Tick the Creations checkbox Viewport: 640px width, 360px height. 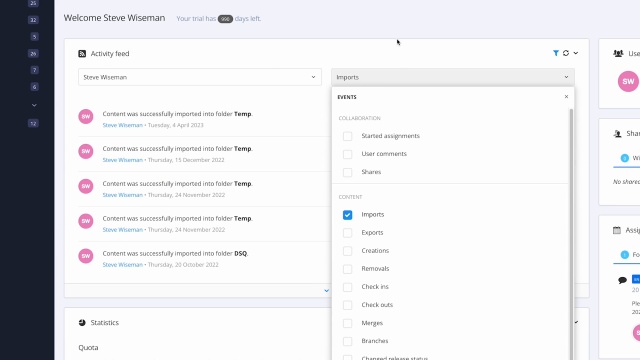tap(347, 251)
